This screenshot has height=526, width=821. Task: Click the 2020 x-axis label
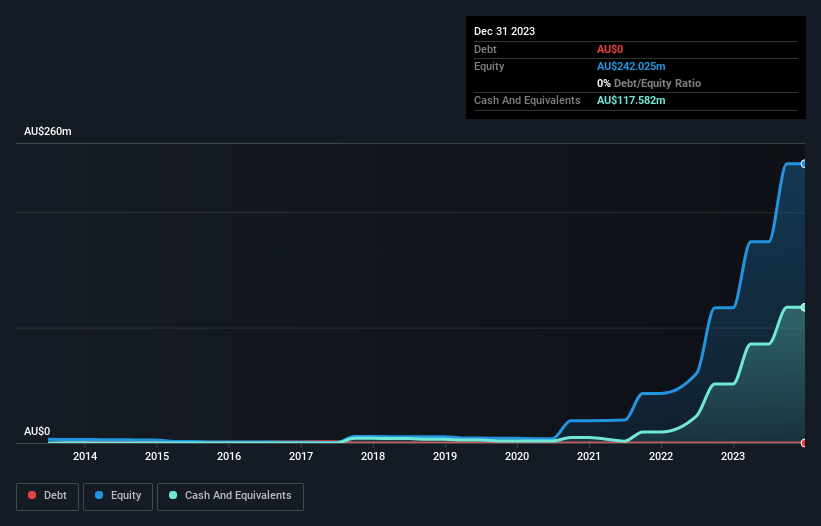point(517,456)
